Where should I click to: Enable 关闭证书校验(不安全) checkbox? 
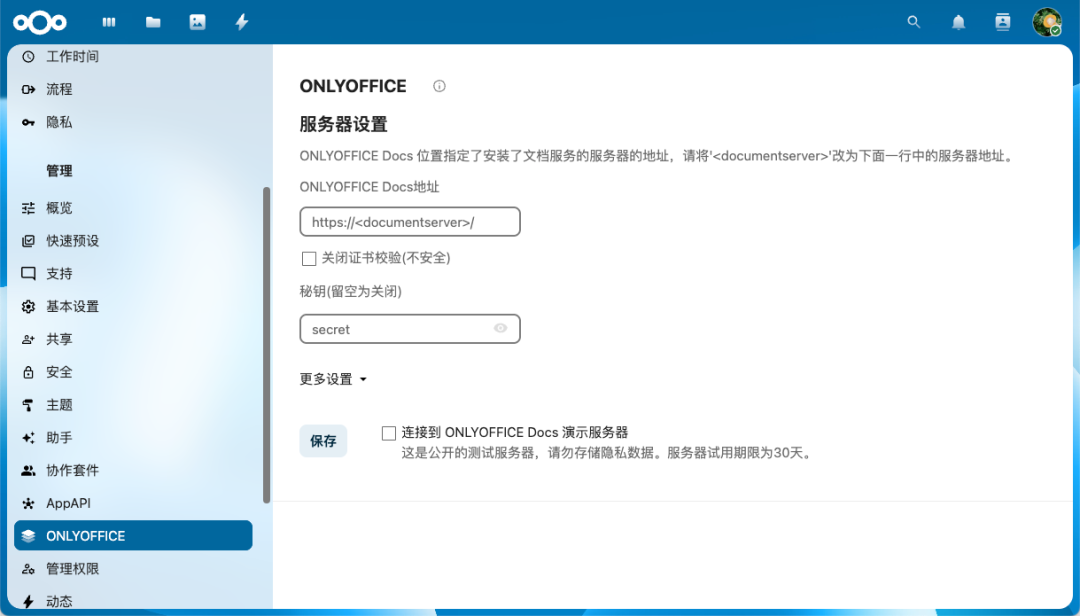[x=309, y=258]
